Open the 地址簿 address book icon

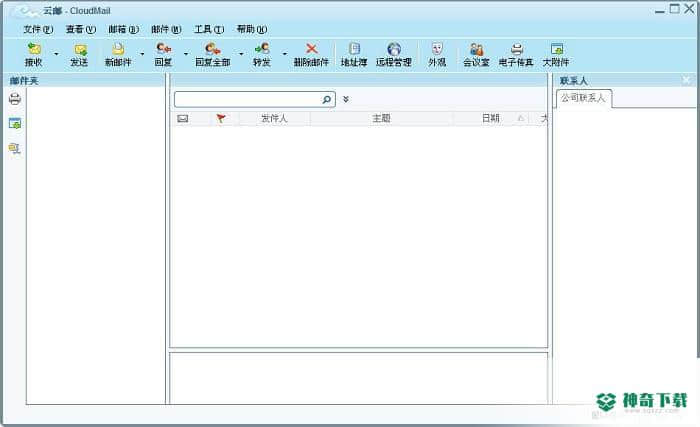[x=354, y=48]
